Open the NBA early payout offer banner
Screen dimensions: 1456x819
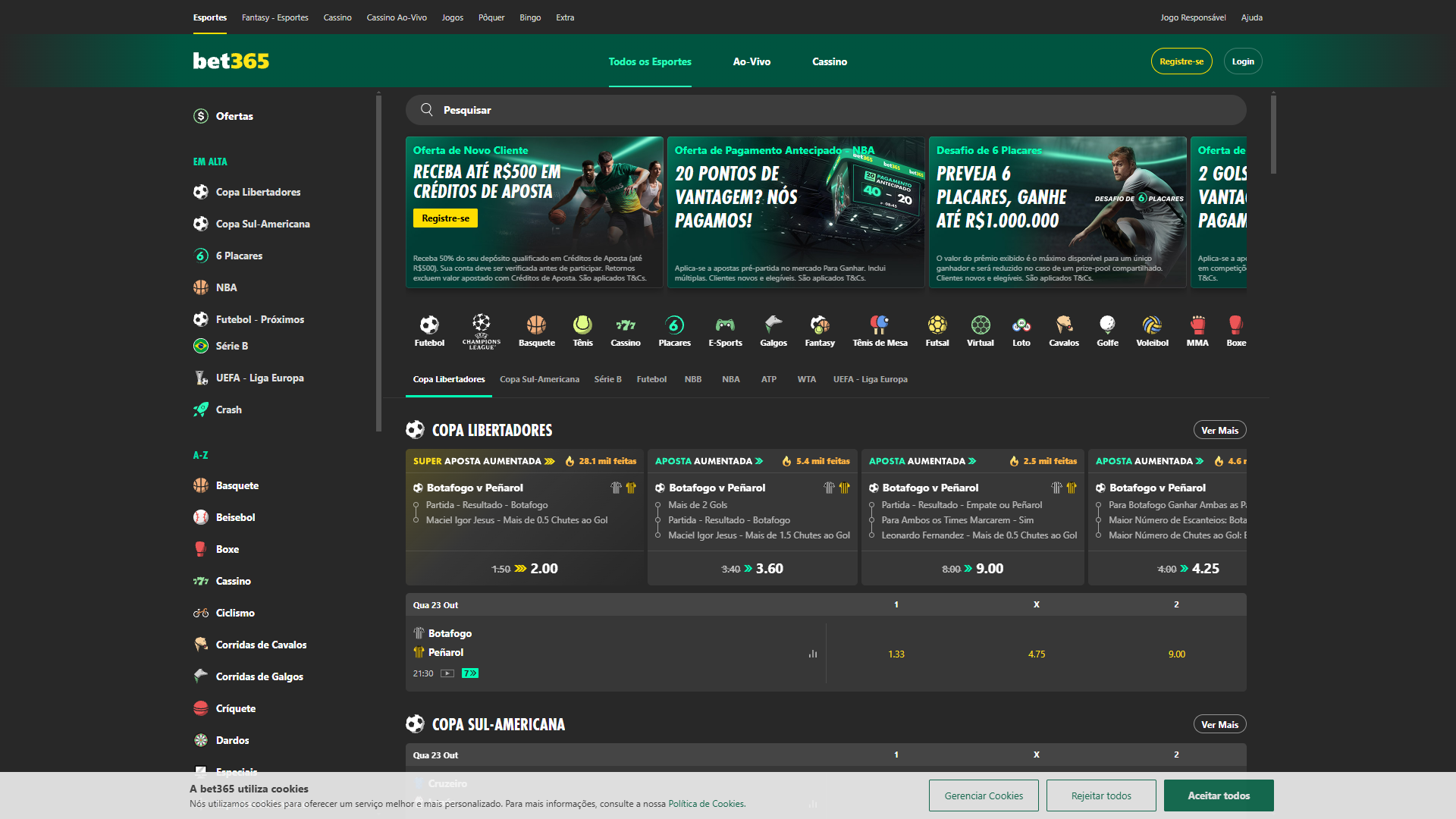point(795,212)
